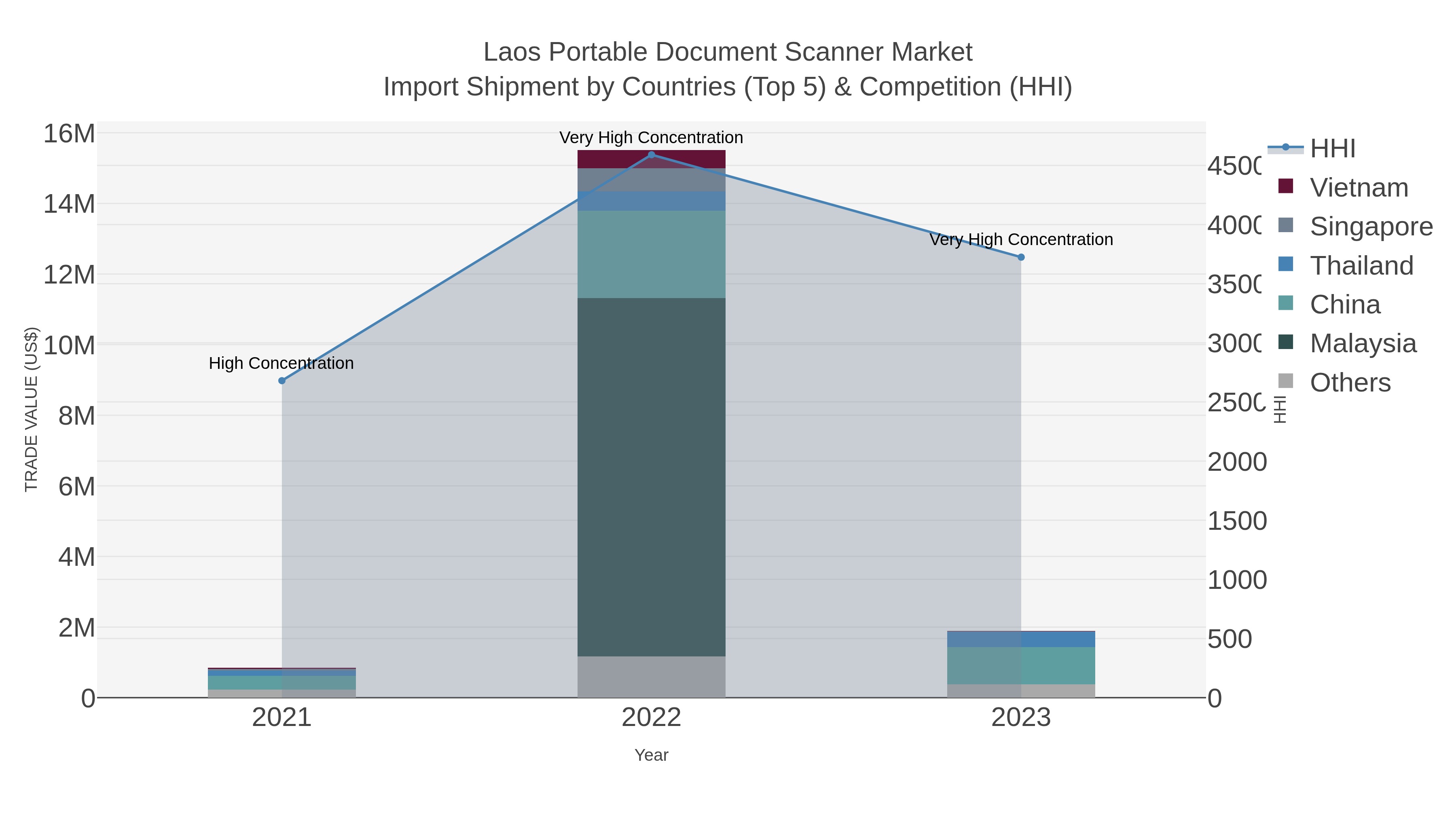Toggle the HHI line legend entry
The height and width of the screenshot is (819, 1456).
[1312, 148]
